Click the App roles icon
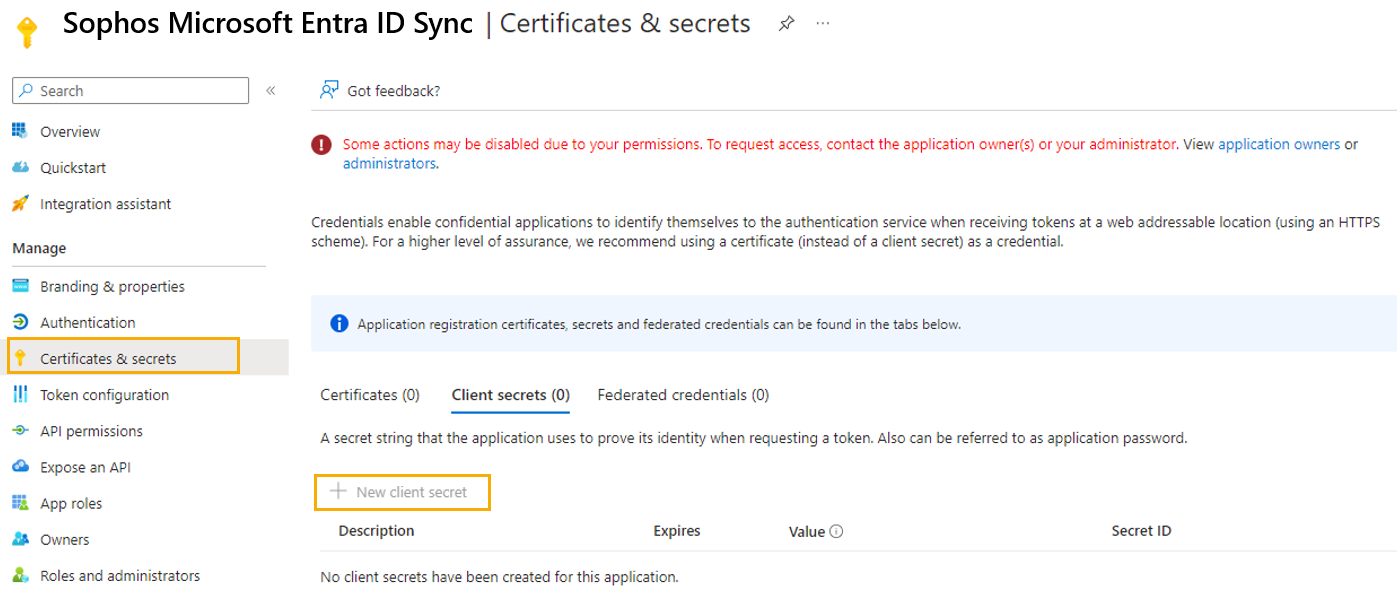 click(x=20, y=504)
